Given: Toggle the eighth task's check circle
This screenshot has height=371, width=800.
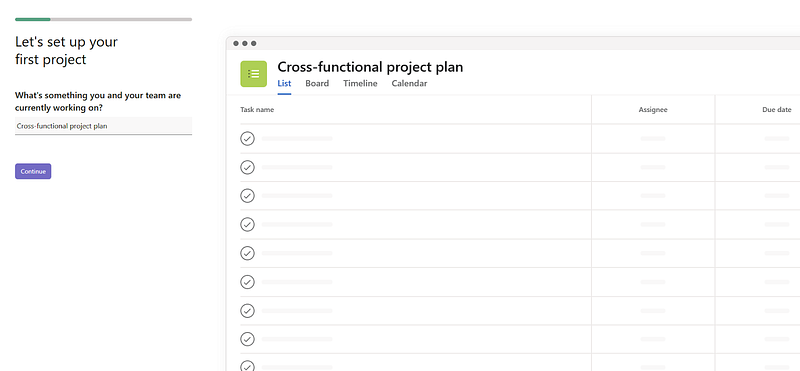Looking at the screenshot, I should click(x=247, y=339).
